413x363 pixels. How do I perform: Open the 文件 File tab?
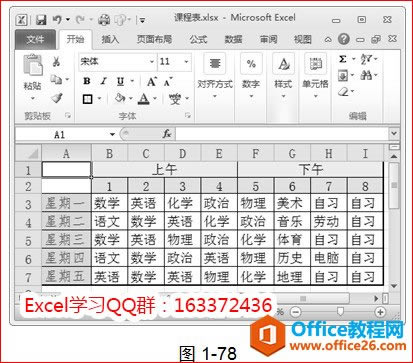point(35,39)
